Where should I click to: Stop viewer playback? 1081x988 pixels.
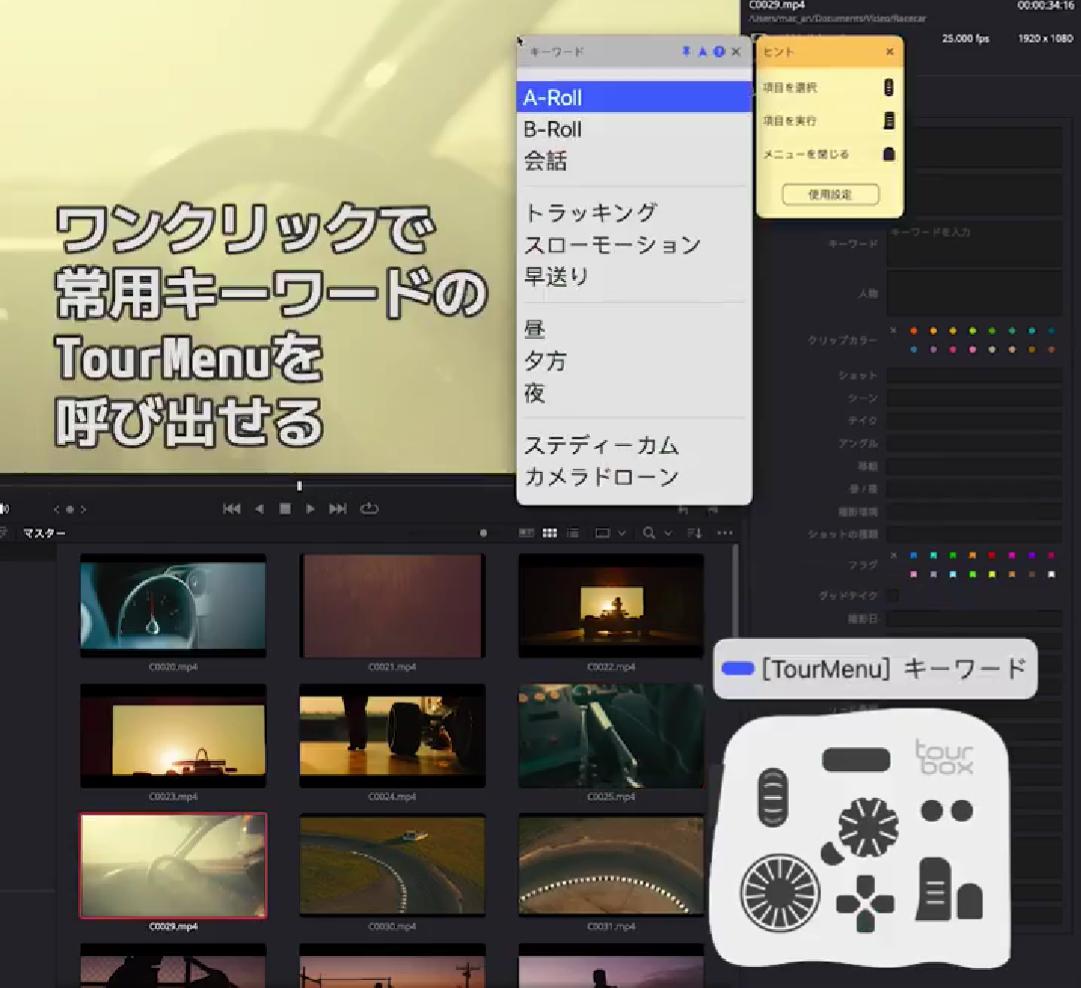pos(285,509)
